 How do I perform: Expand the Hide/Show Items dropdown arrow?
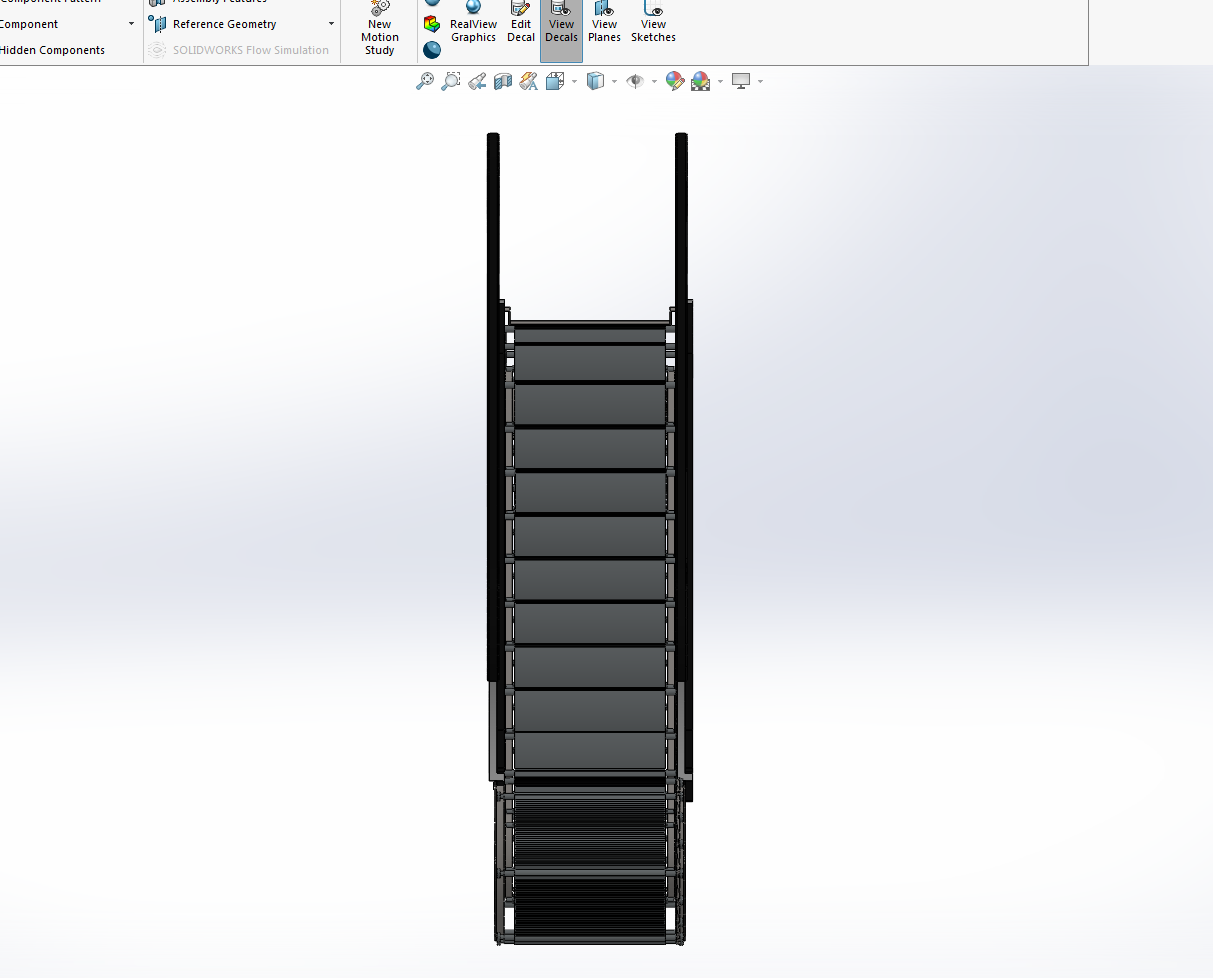(654, 82)
